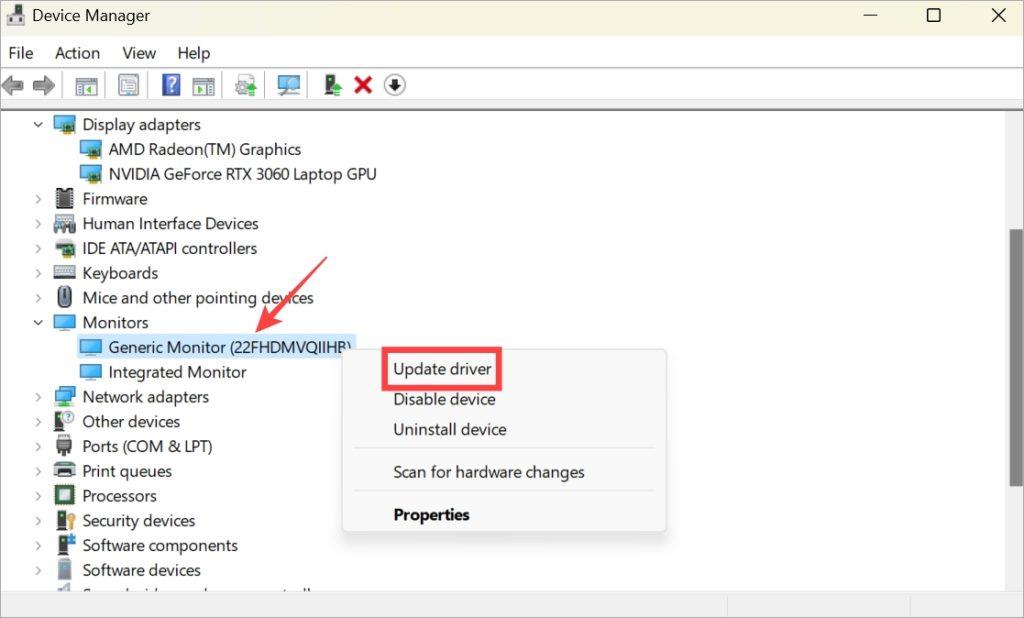The height and width of the screenshot is (618, 1024).
Task: Click the vertical scrollbar thumb
Action: tap(1016, 357)
